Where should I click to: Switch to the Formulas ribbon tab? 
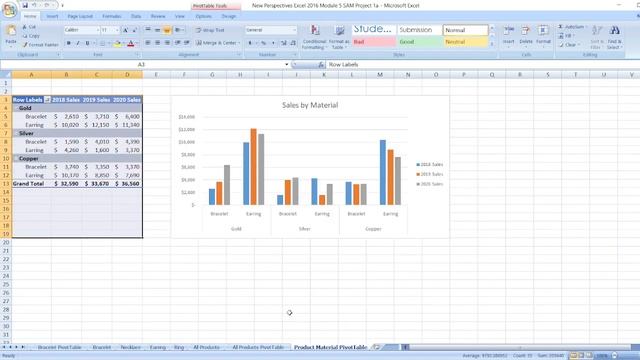111,16
